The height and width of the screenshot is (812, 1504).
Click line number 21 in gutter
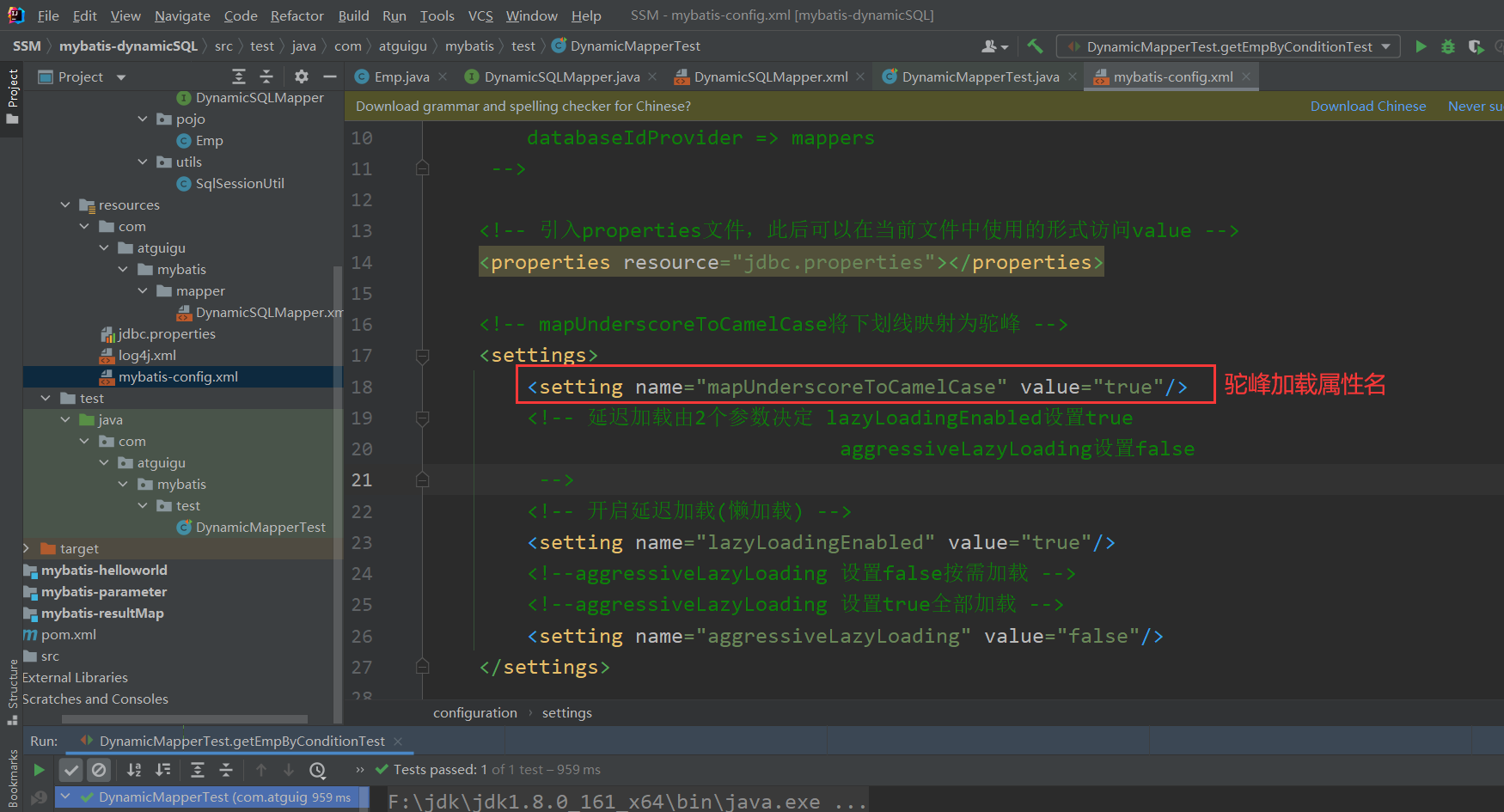pos(362,480)
